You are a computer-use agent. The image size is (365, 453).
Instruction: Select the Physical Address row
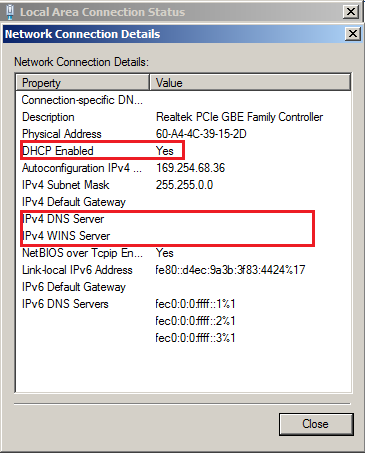(x=183, y=134)
